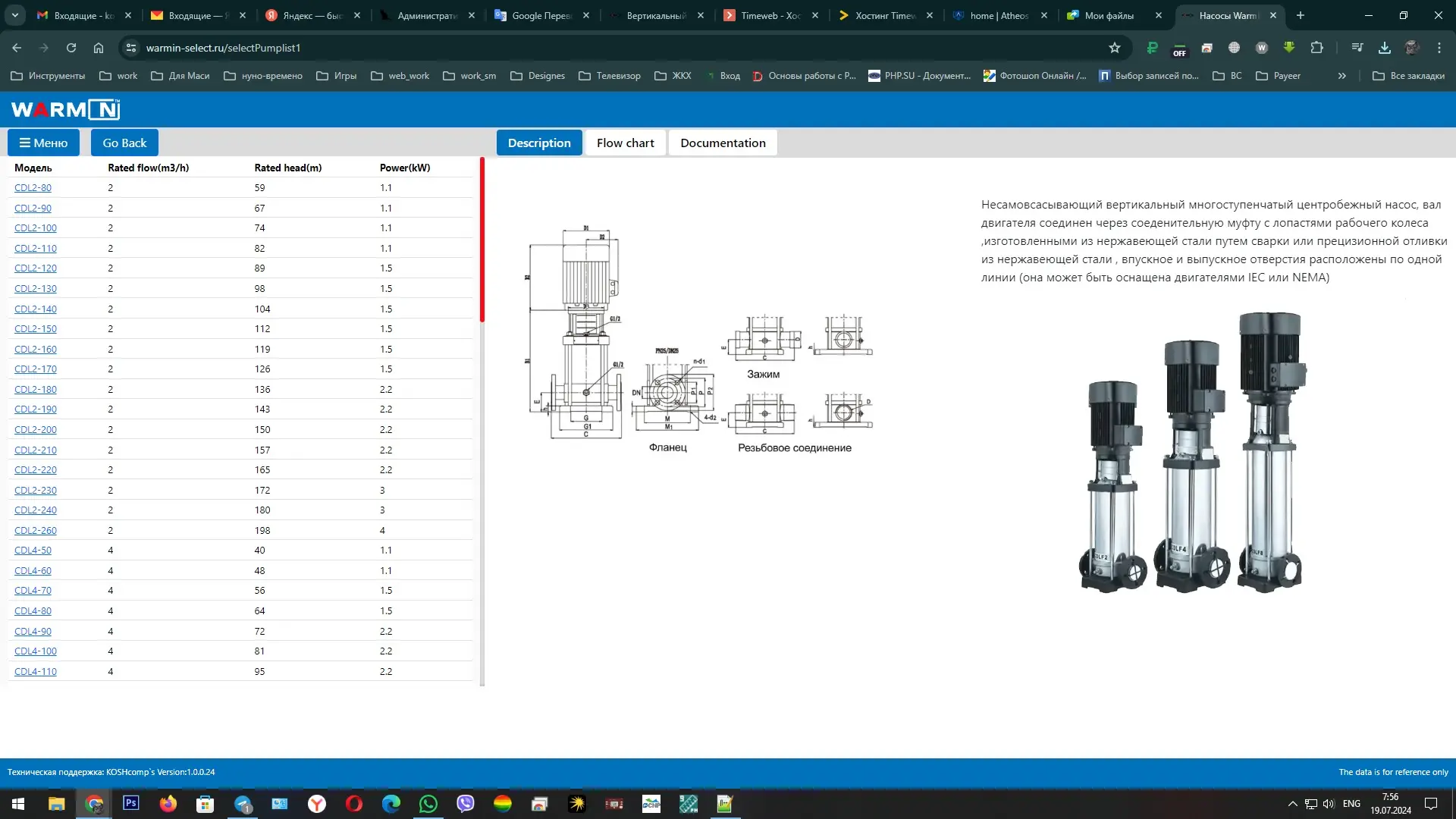Open the Documentation tab

coord(723,143)
